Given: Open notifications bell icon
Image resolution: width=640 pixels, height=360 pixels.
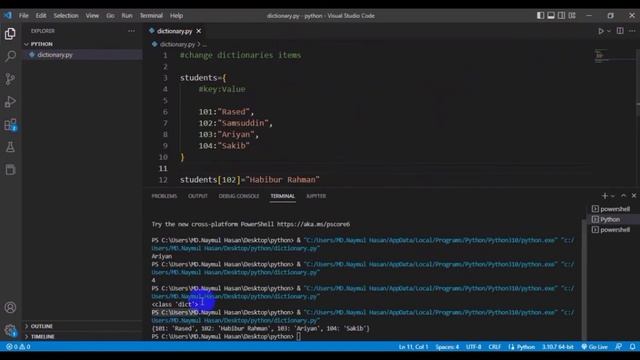Looking at the screenshot, I should (632, 347).
